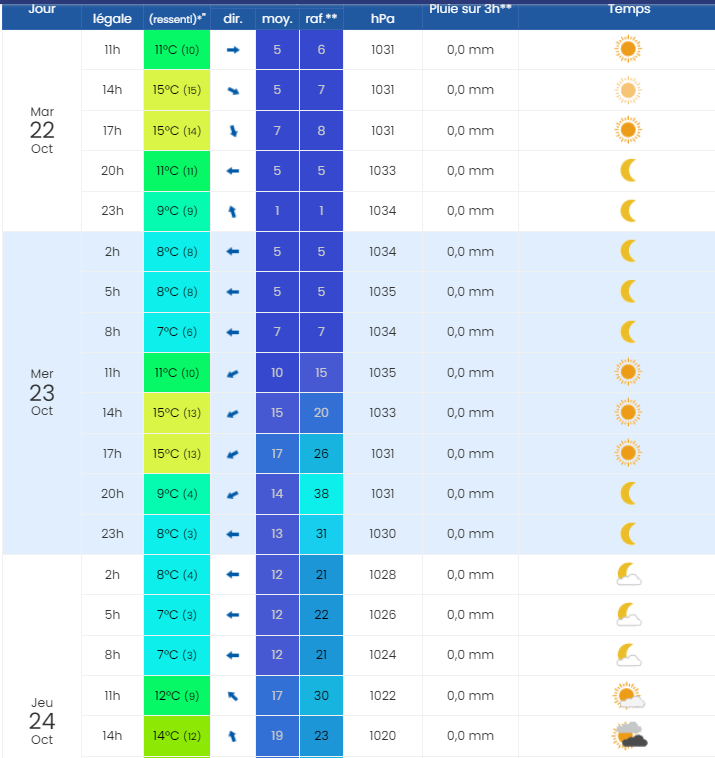Click the wind direction arrow for Thursday 11h

(x=233, y=695)
